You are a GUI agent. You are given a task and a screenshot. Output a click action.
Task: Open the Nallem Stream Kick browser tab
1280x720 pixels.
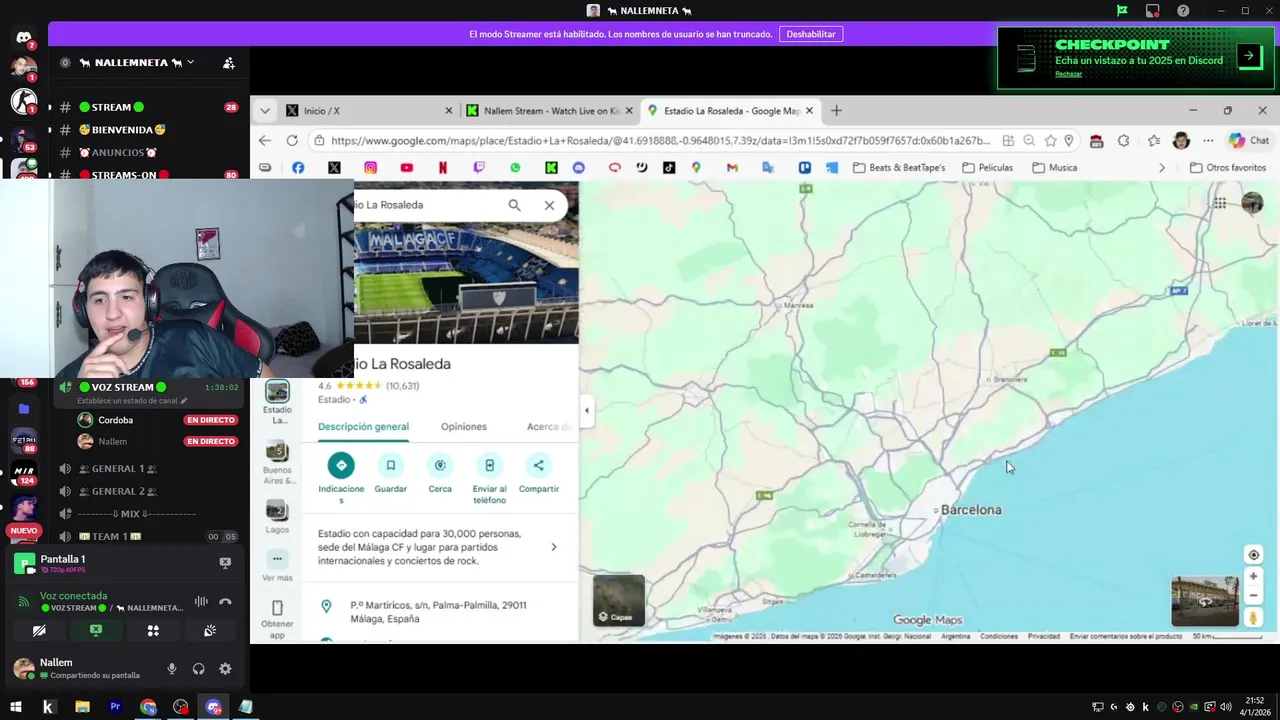549,111
